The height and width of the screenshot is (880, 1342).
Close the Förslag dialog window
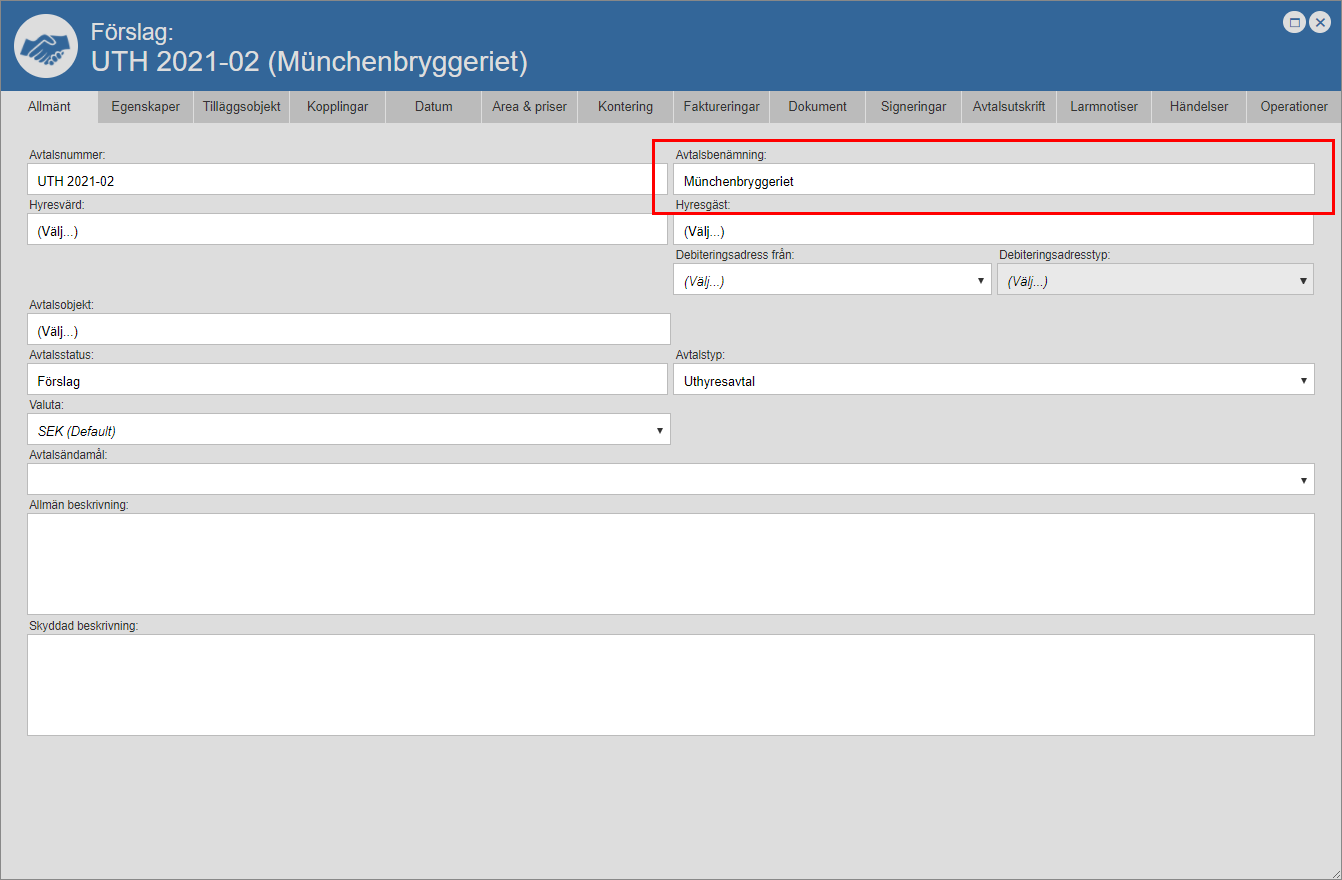(x=1319, y=22)
